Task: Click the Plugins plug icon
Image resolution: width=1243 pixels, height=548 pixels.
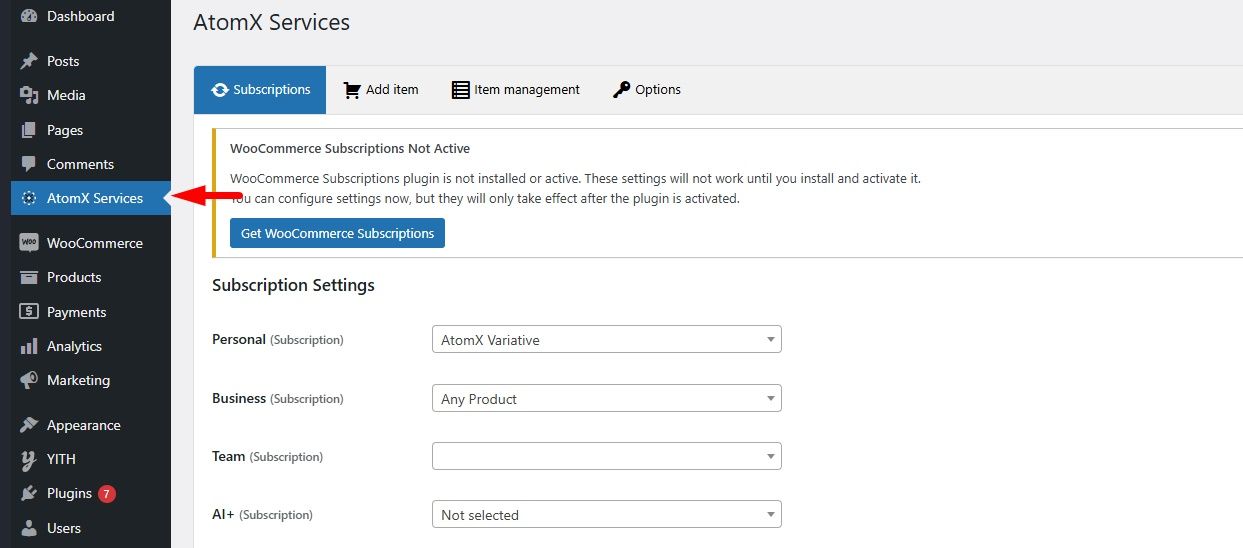Action: coord(29,493)
